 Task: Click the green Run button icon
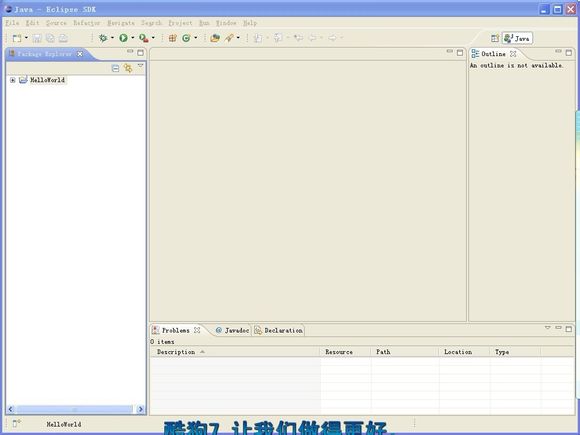[124, 38]
